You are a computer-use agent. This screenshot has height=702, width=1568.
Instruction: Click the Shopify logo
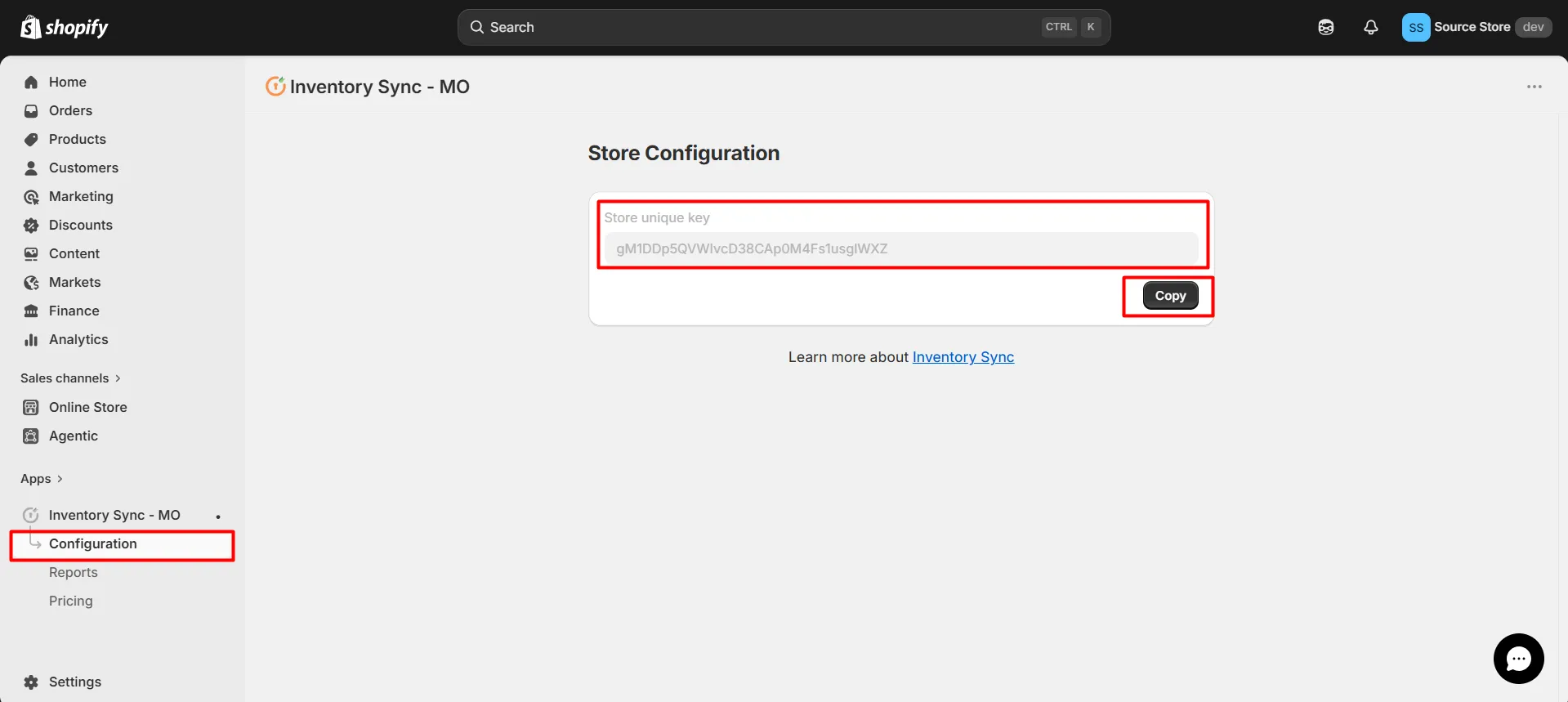pyautogui.click(x=64, y=27)
